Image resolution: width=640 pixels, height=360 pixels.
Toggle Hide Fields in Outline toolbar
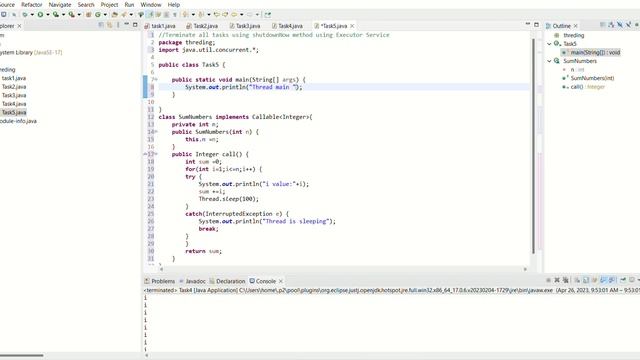[620, 25]
